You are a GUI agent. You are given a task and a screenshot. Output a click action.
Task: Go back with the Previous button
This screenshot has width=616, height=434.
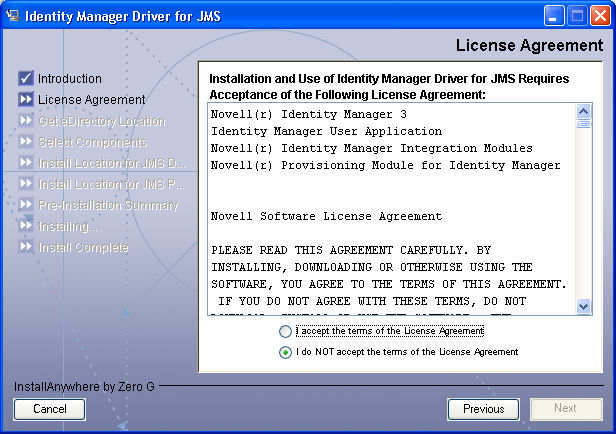coord(483,409)
